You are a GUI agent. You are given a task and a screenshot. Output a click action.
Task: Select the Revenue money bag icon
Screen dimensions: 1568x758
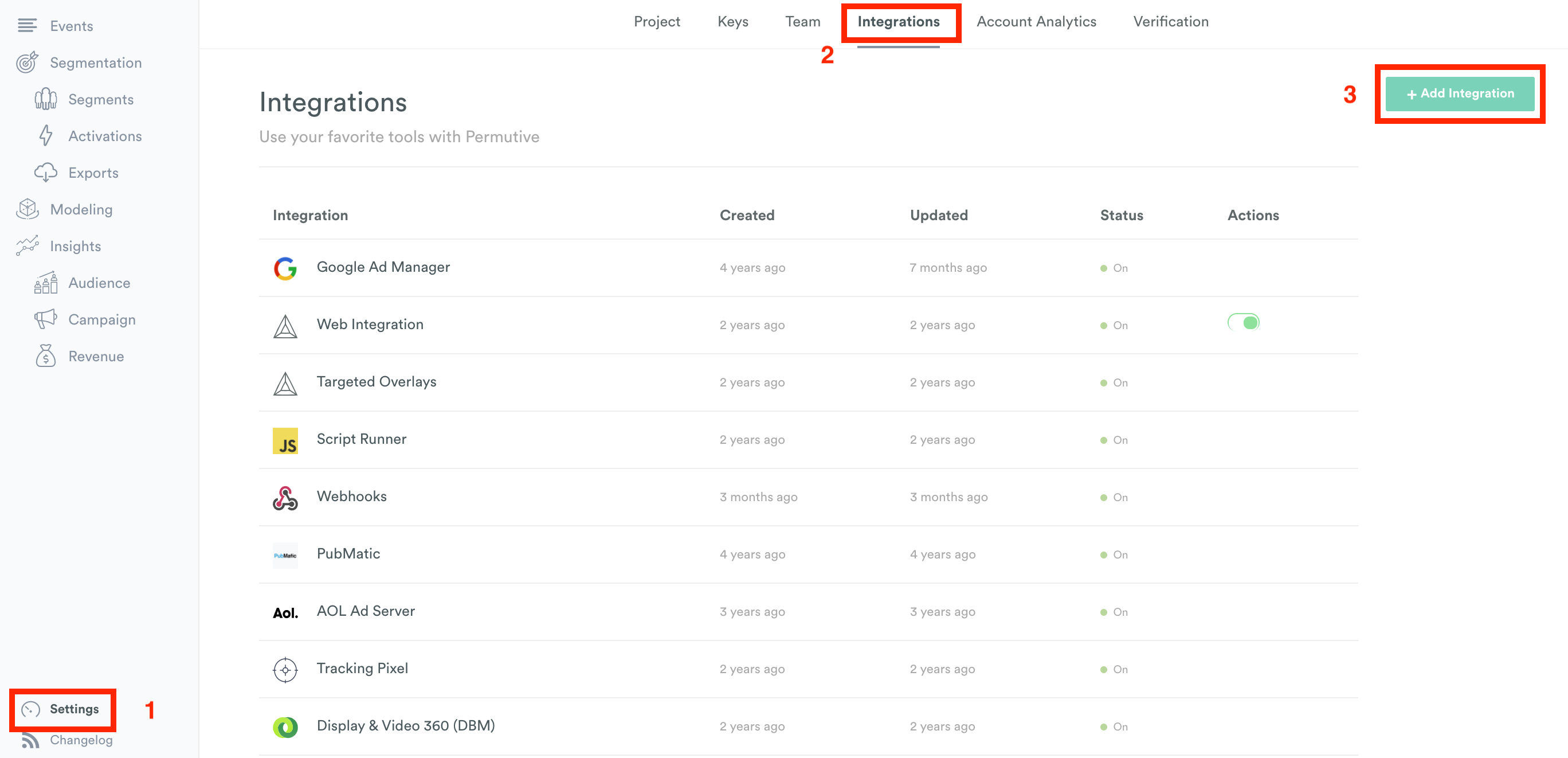46,355
